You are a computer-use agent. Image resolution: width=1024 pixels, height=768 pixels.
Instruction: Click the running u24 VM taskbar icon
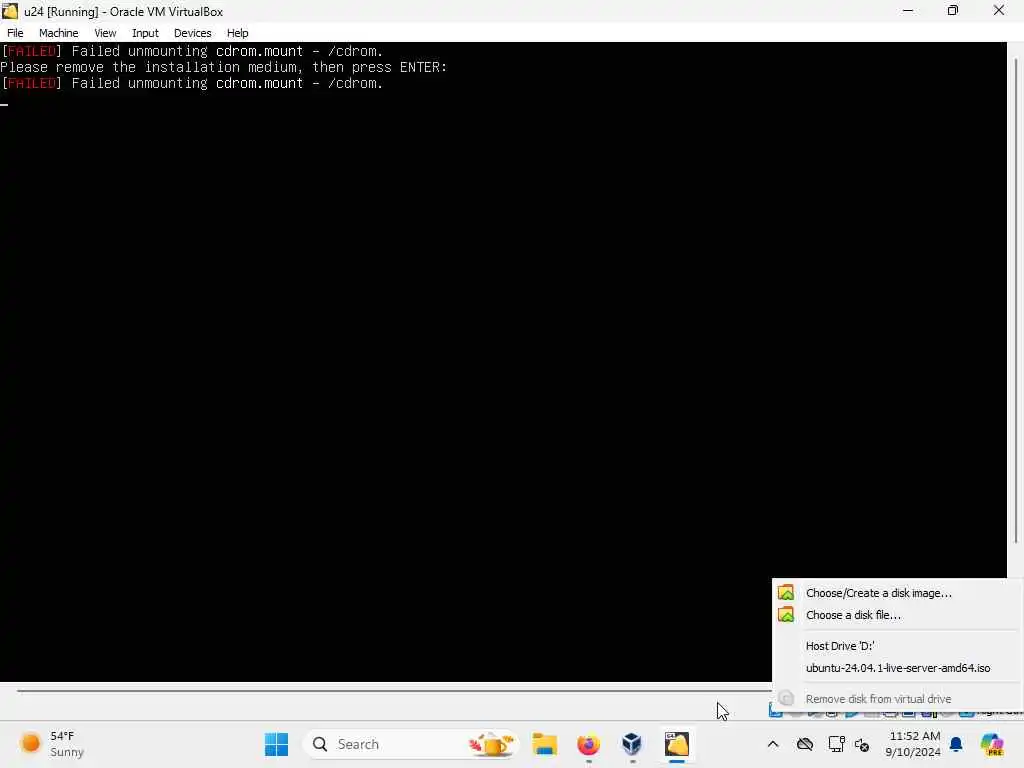[x=677, y=744]
